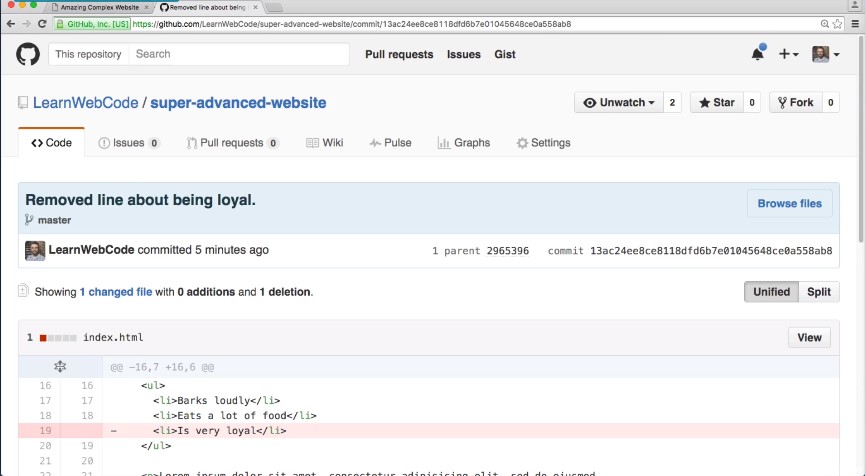Switch diff to Split view
The width and height of the screenshot is (865, 476).
click(819, 292)
